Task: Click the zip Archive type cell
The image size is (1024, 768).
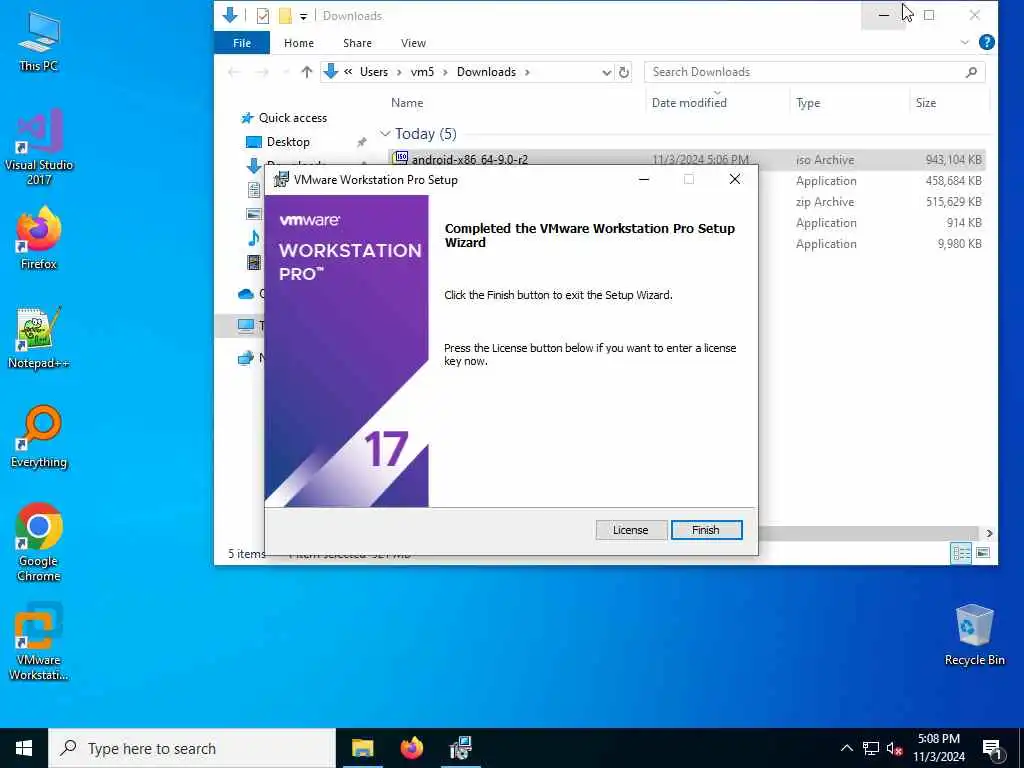Action: (825, 202)
